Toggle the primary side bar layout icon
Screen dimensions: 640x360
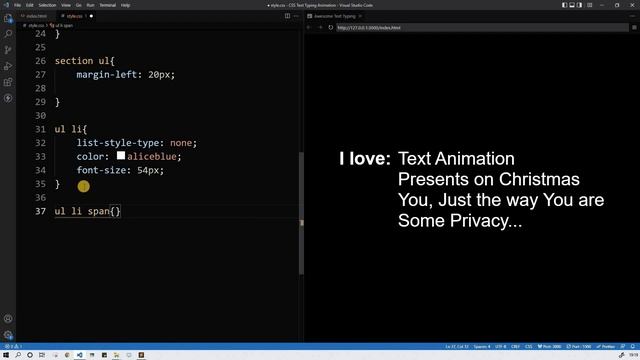(564, 5)
